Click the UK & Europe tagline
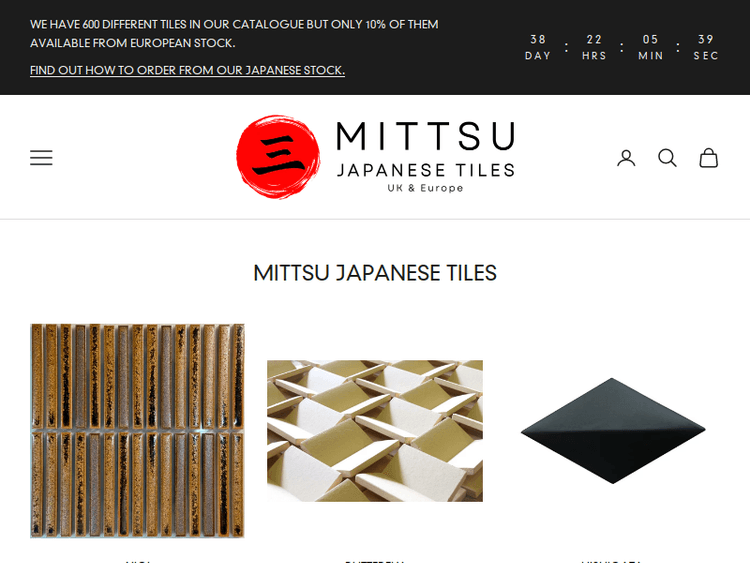This screenshot has width=750, height=563. tap(425, 188)
